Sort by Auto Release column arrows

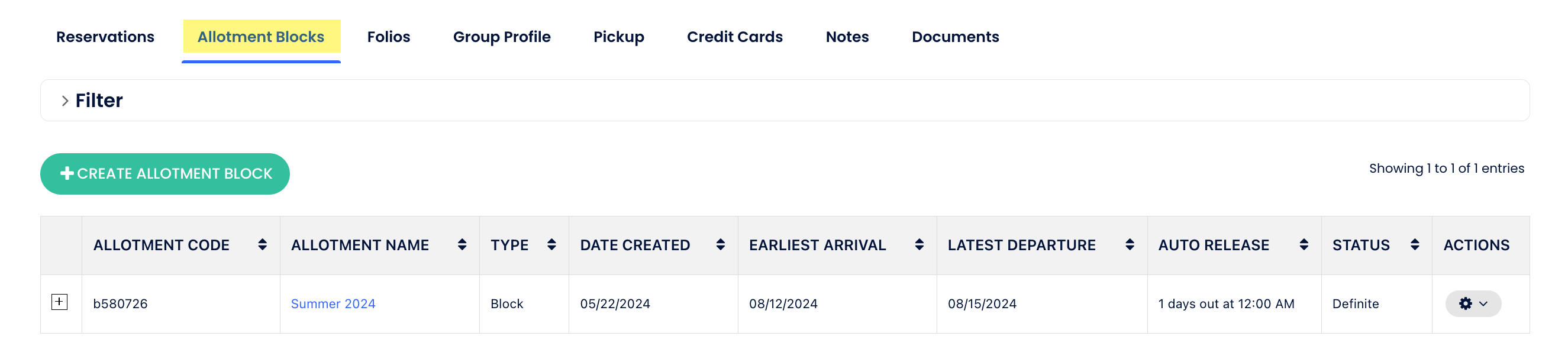tap(1304, 244)
